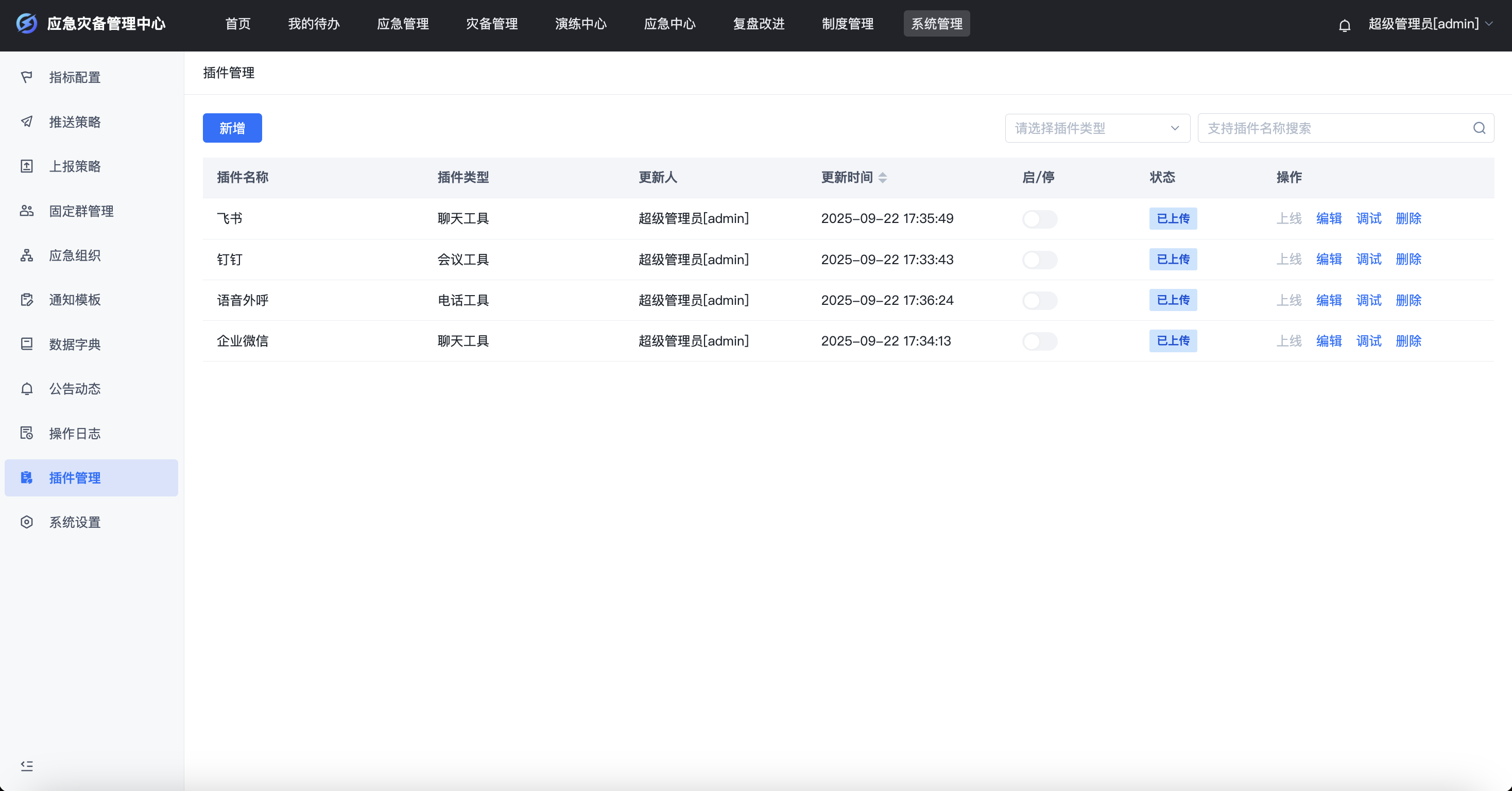Turn on the 企业微信 plugin switch
The image size is (1512, 791).
click(1039, 341)
